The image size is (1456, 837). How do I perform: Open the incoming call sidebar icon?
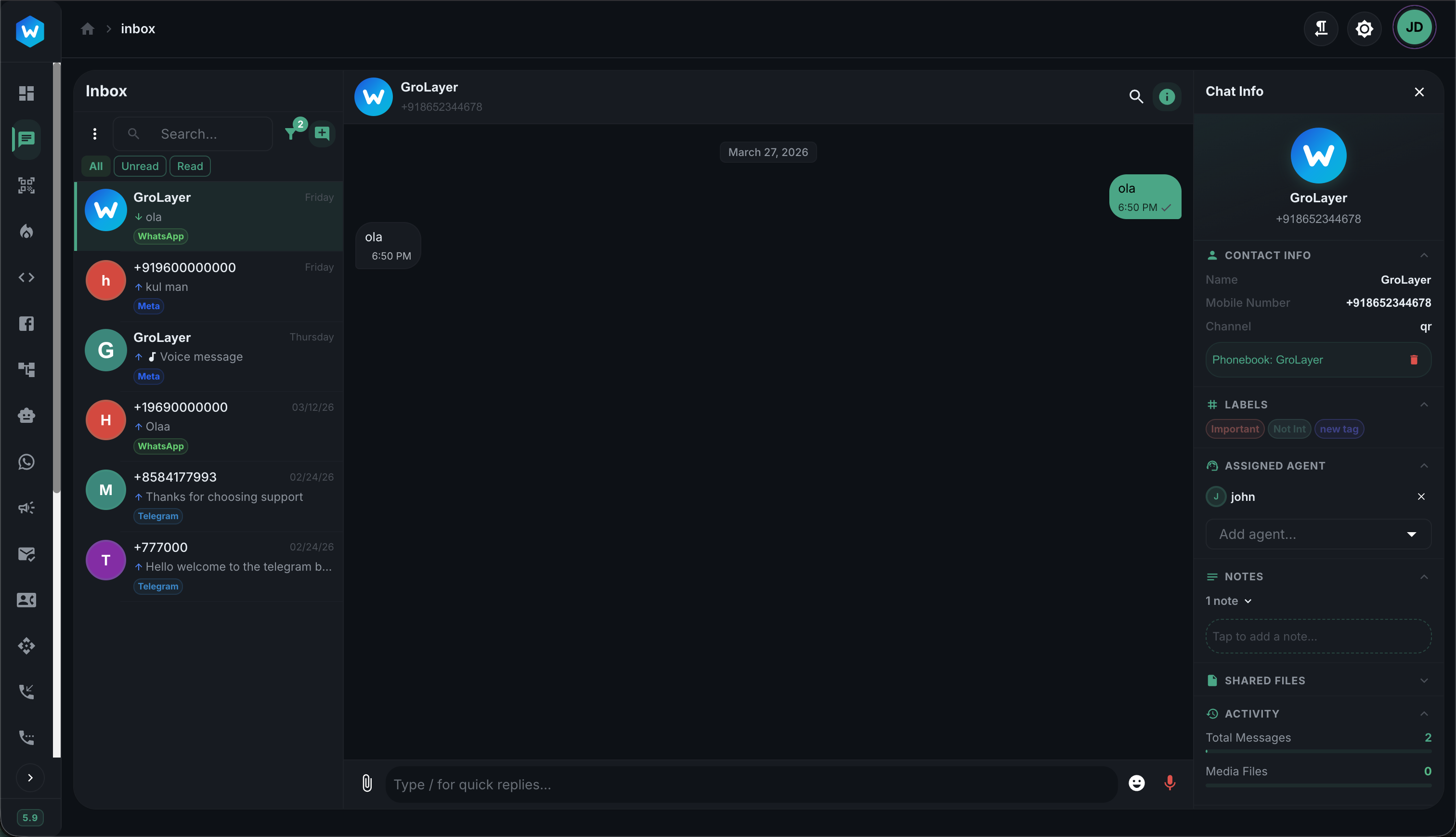(26, 692)
